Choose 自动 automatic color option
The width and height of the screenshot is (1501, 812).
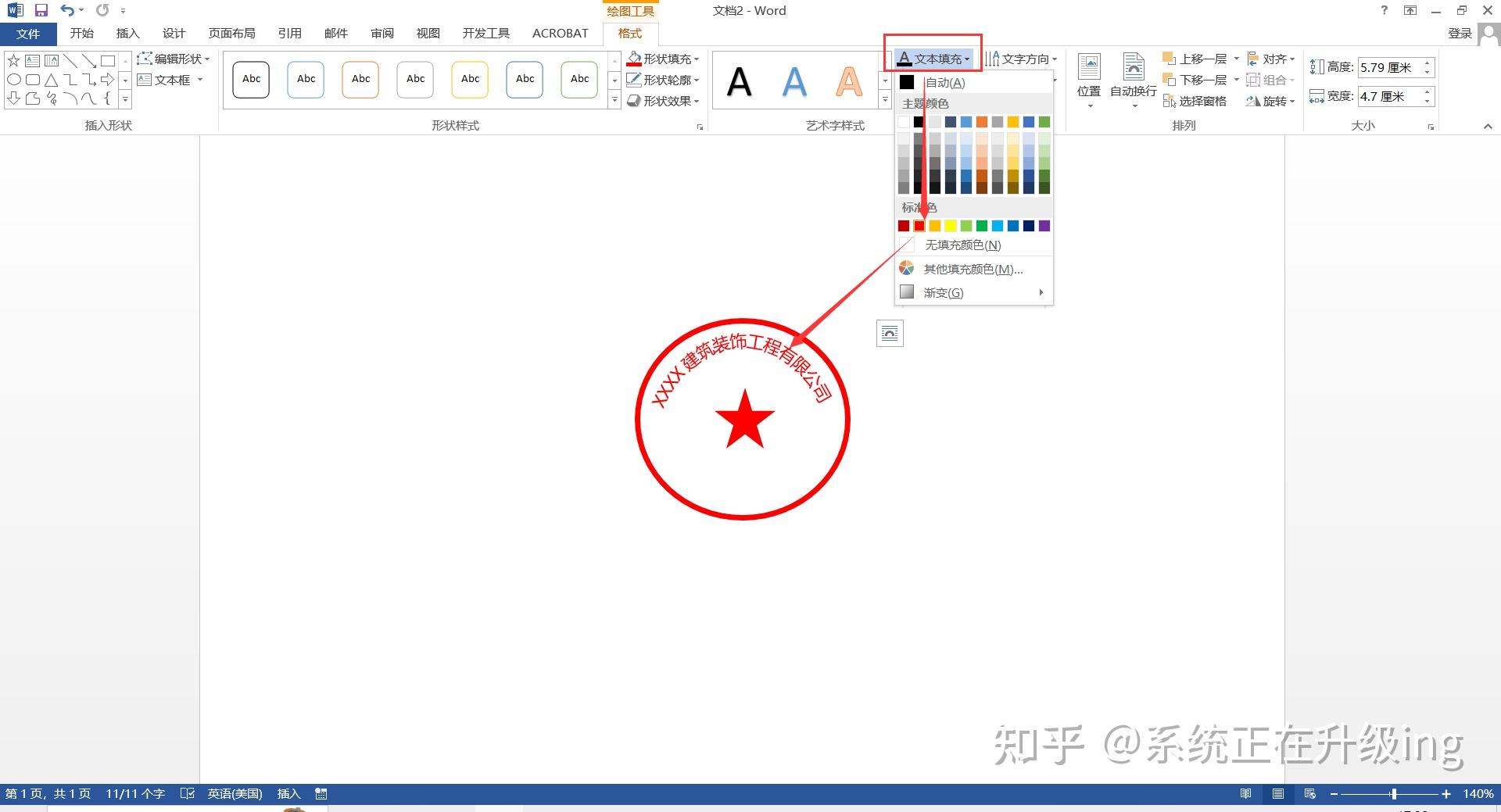[973, 82]
